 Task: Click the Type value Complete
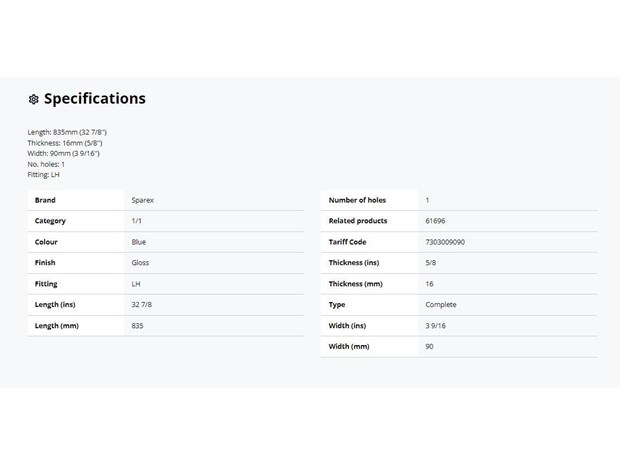click(441, 305)
